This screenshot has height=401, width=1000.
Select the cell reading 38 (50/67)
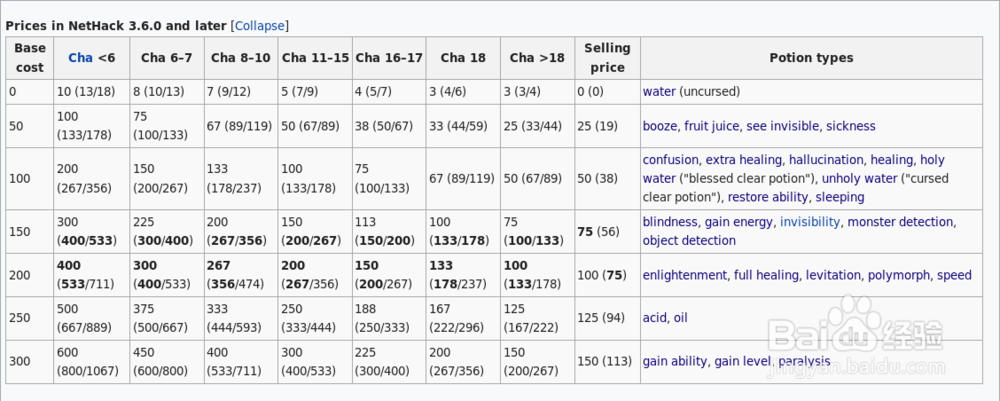(389, 126)
